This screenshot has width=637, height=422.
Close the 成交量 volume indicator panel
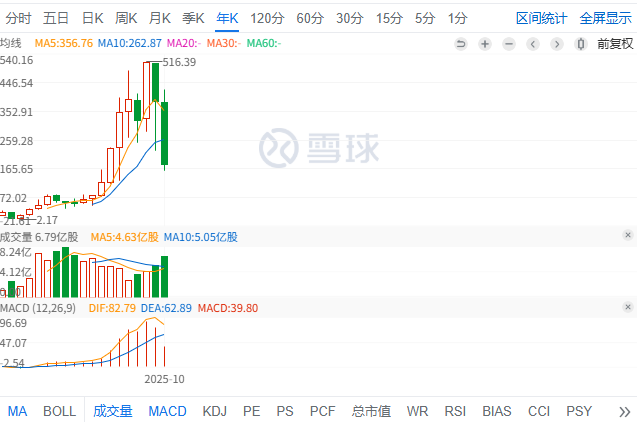pos(629,235)
